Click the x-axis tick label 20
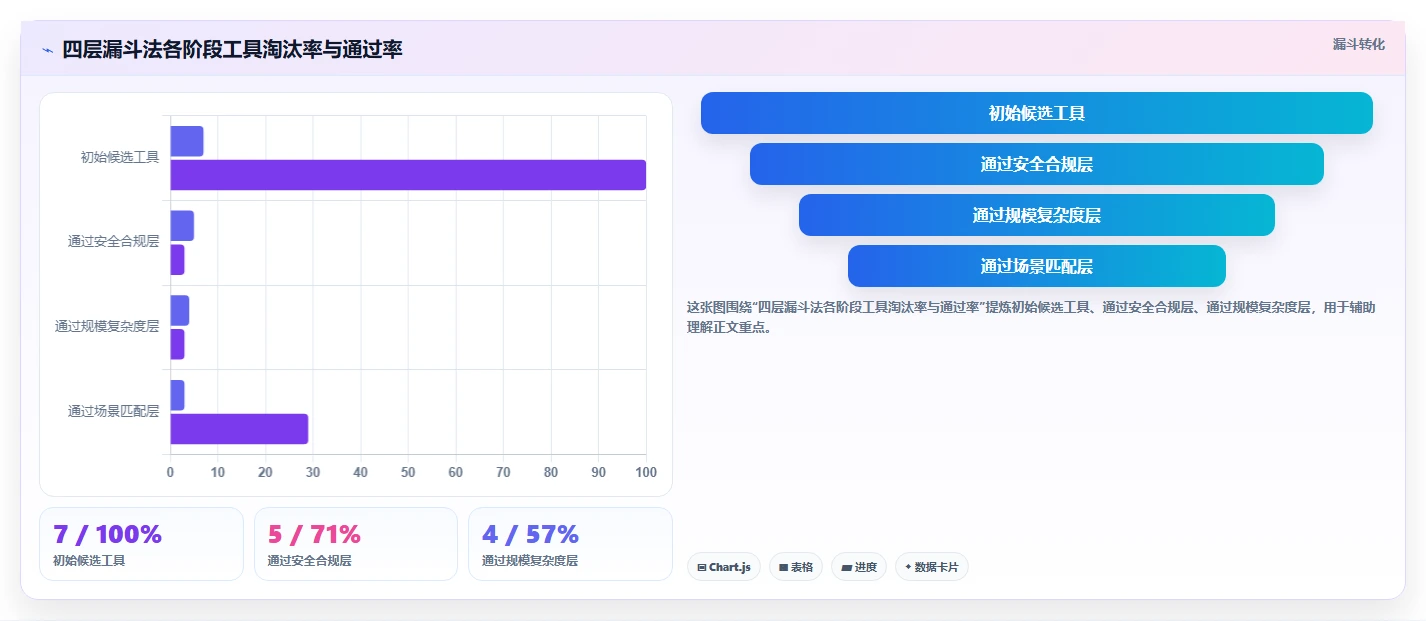The image size is (1426, 621). coord(265,472)
